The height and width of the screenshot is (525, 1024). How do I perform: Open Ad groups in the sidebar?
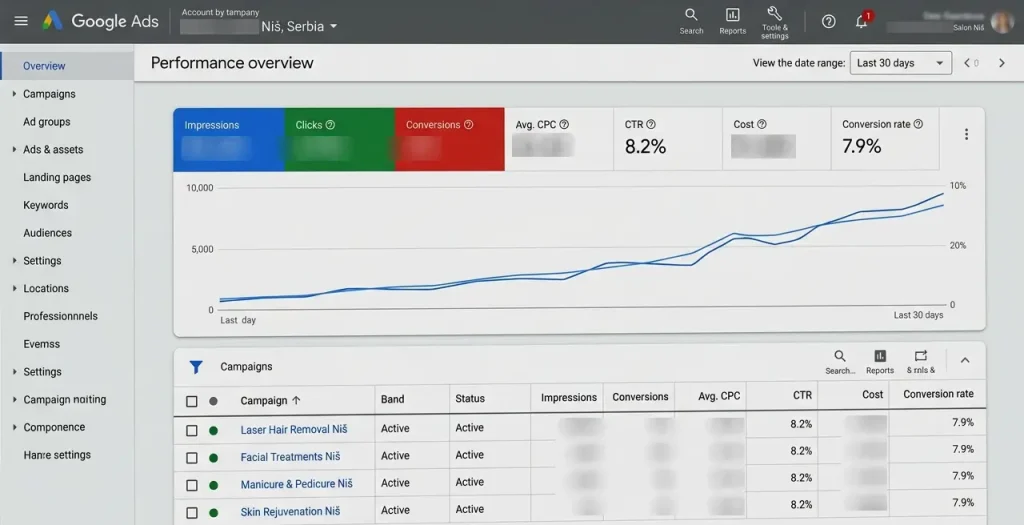[46, 121]
